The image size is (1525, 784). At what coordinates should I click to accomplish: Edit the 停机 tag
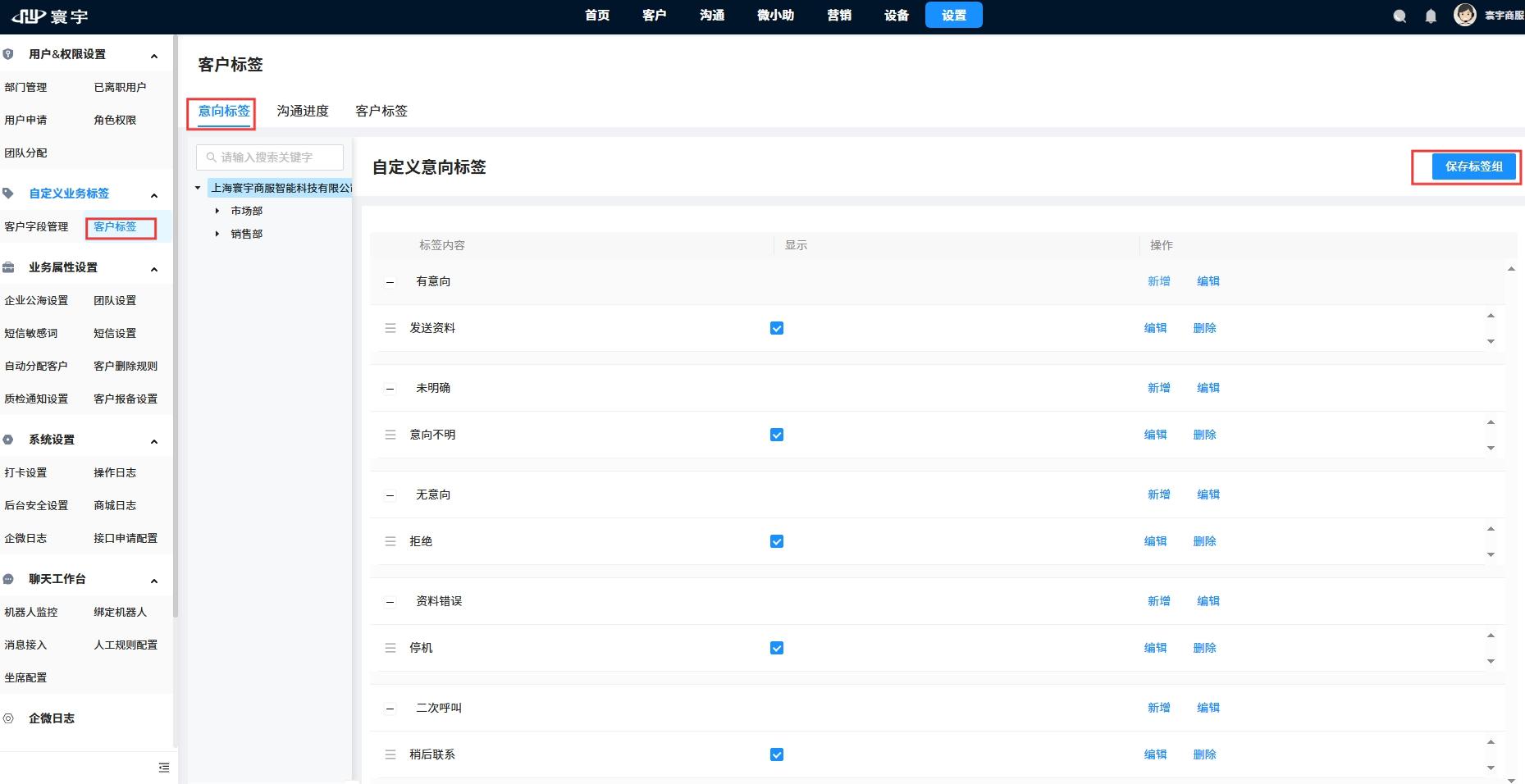tap(1156, 648)
